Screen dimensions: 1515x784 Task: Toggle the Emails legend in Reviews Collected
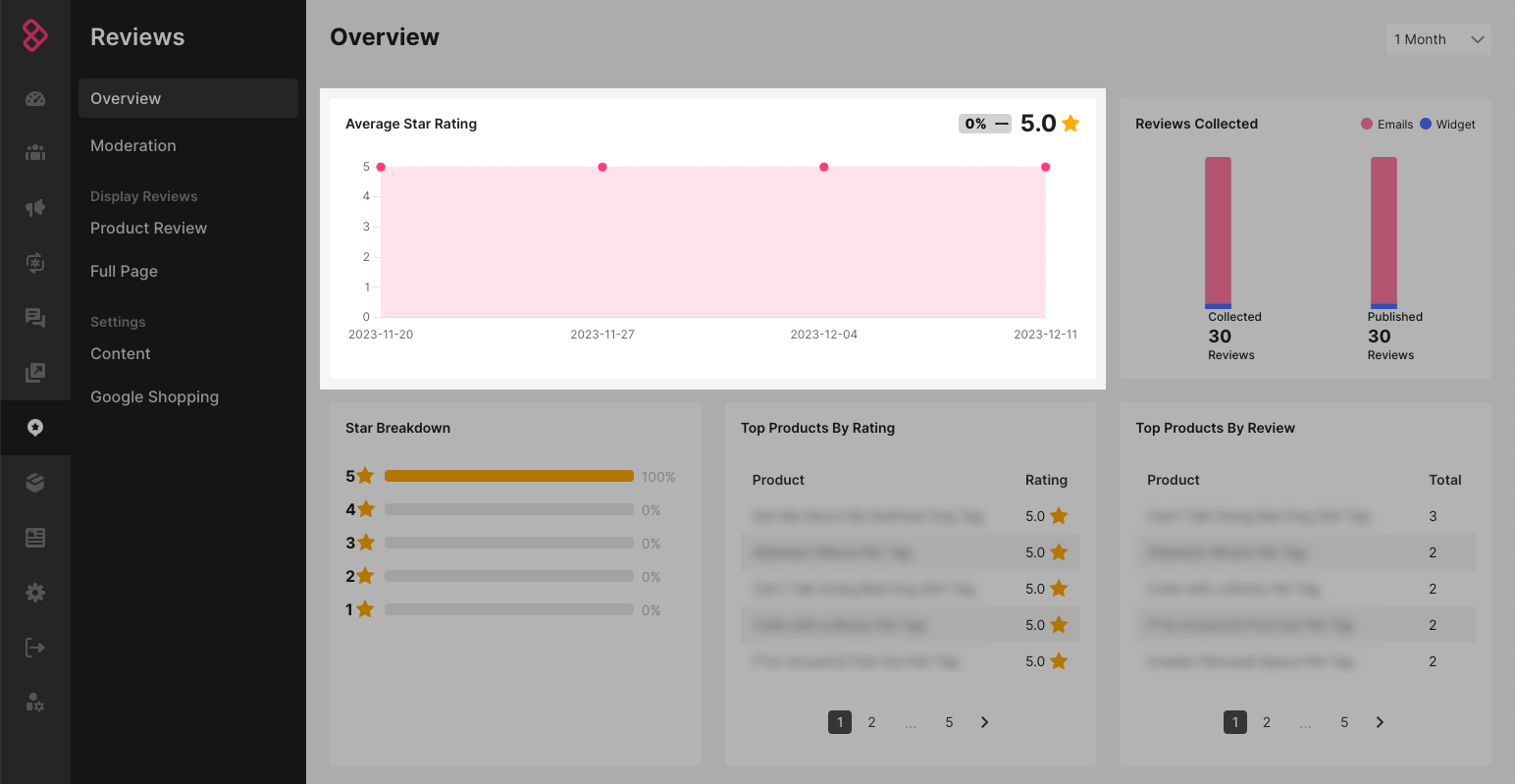1386,125
